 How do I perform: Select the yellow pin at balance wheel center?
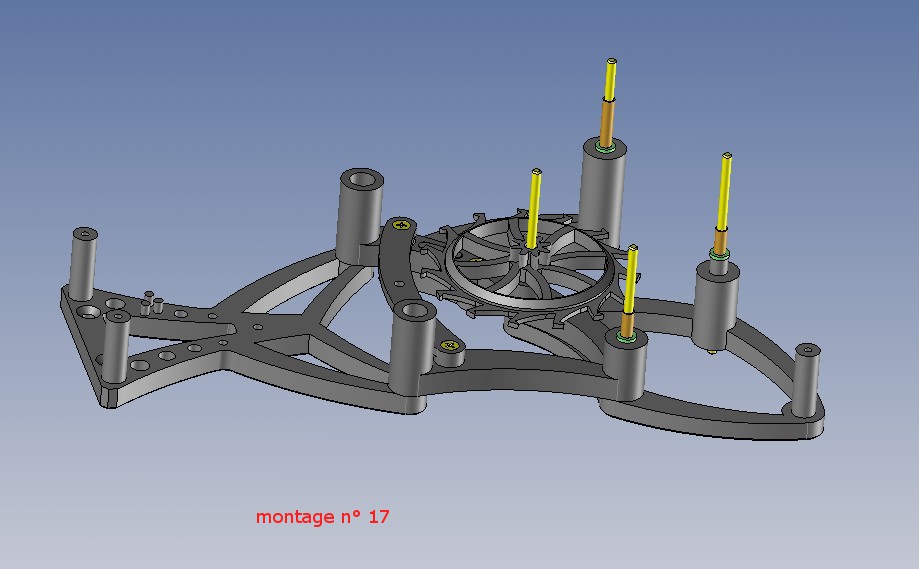tap(533, 209)
